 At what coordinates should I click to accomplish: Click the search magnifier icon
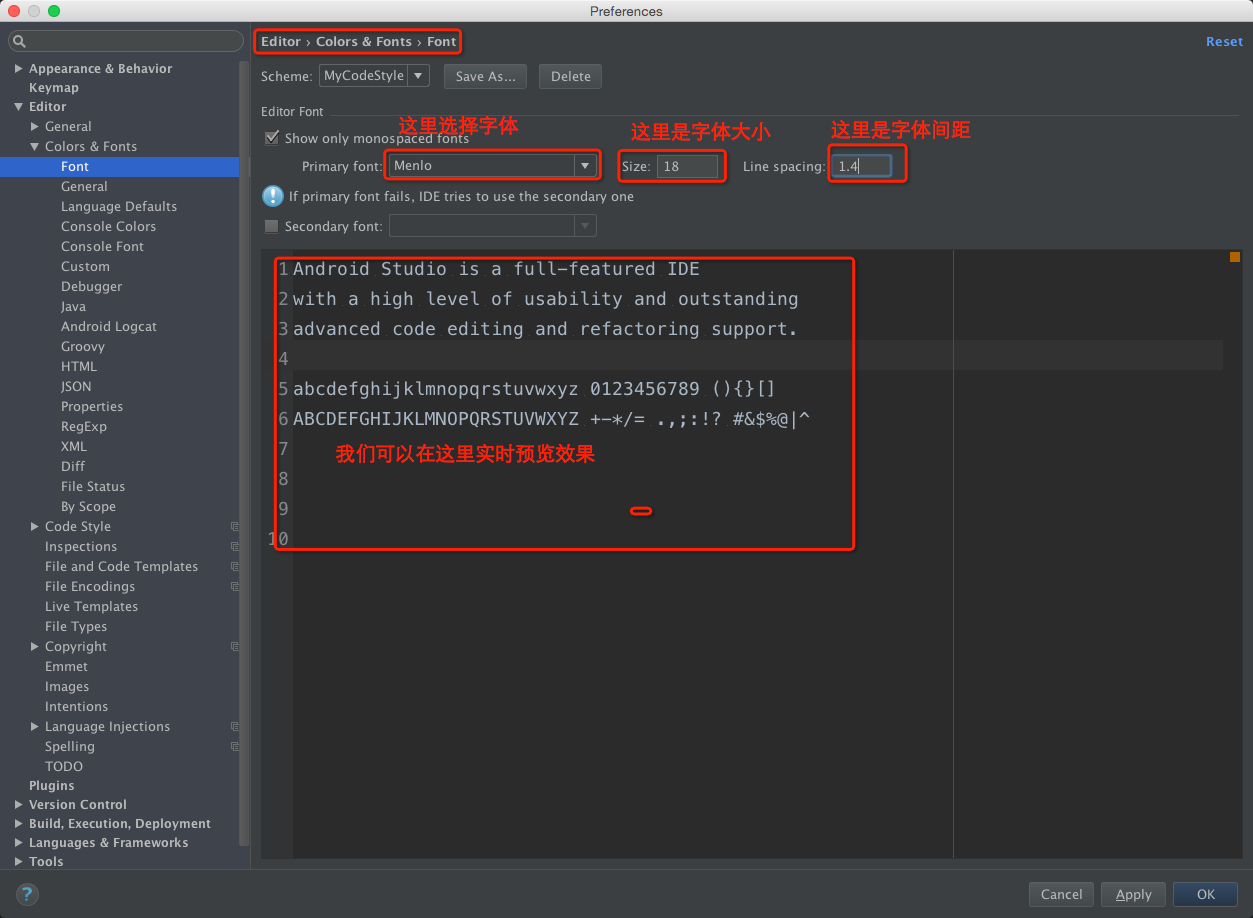20,41
